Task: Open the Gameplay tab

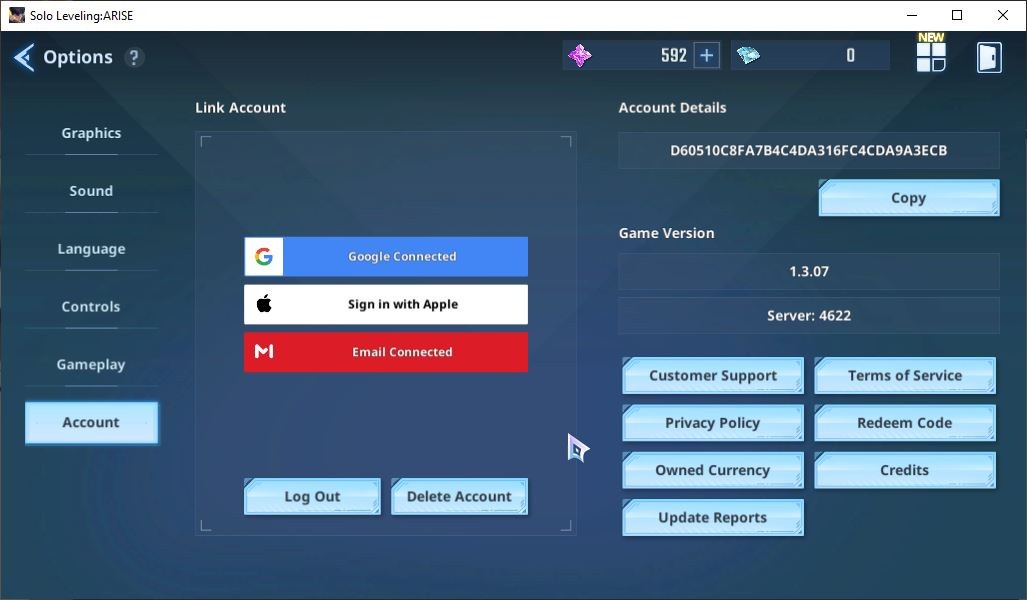Action: [91, 364]
